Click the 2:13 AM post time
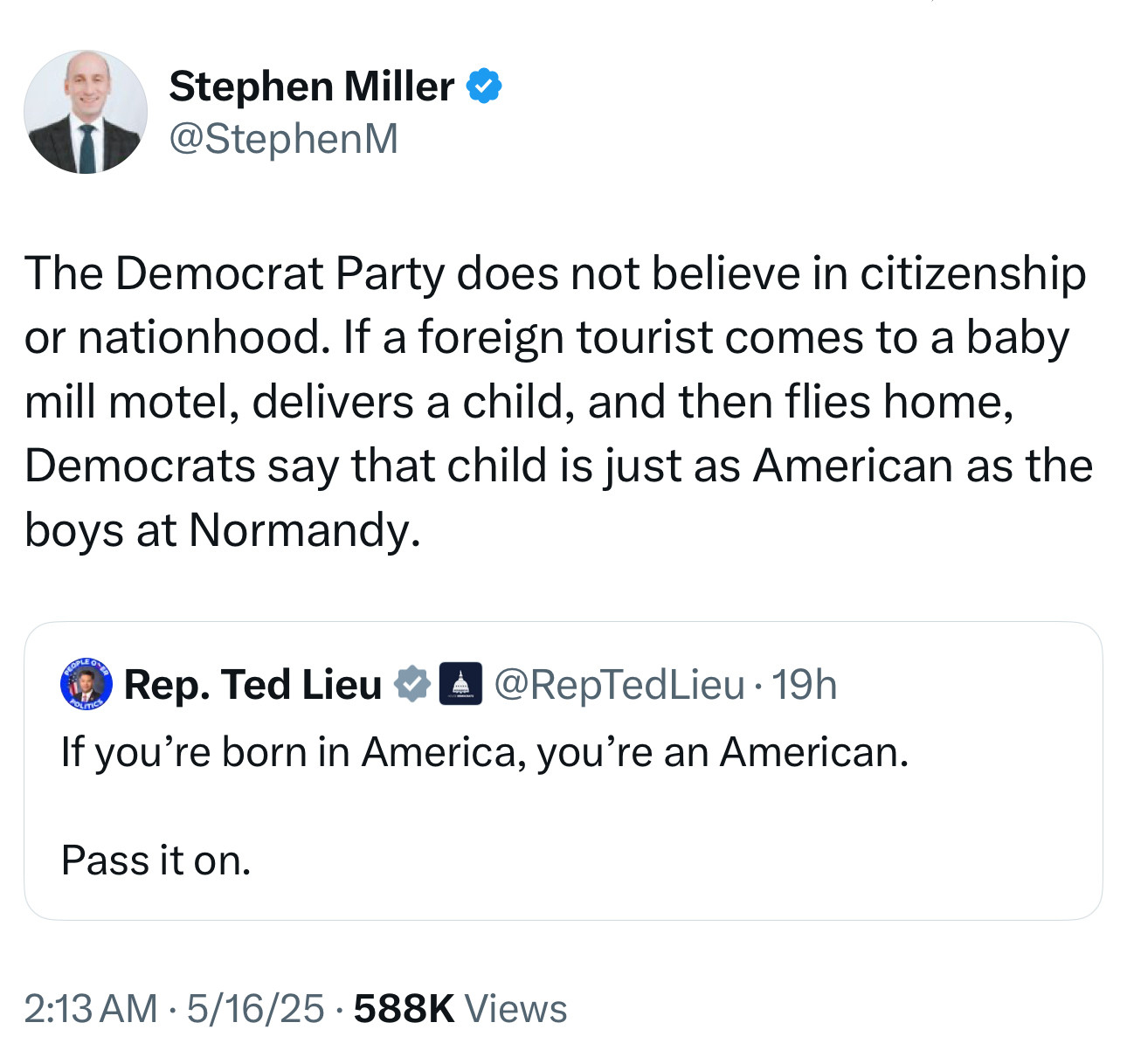Image resolution: width=1127 pixels, height=1064 pixels. pos(91,1008)
